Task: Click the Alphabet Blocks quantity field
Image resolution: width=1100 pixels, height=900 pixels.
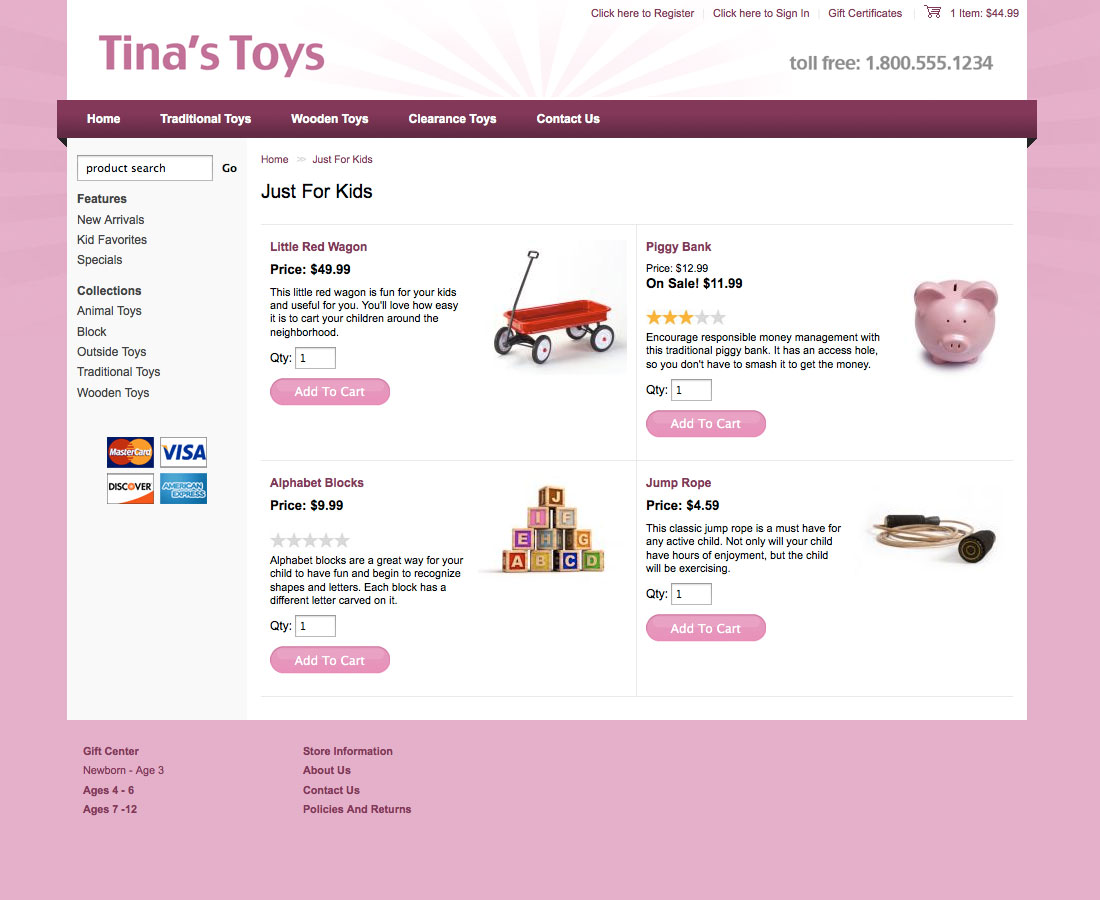Action: point(315,626)
